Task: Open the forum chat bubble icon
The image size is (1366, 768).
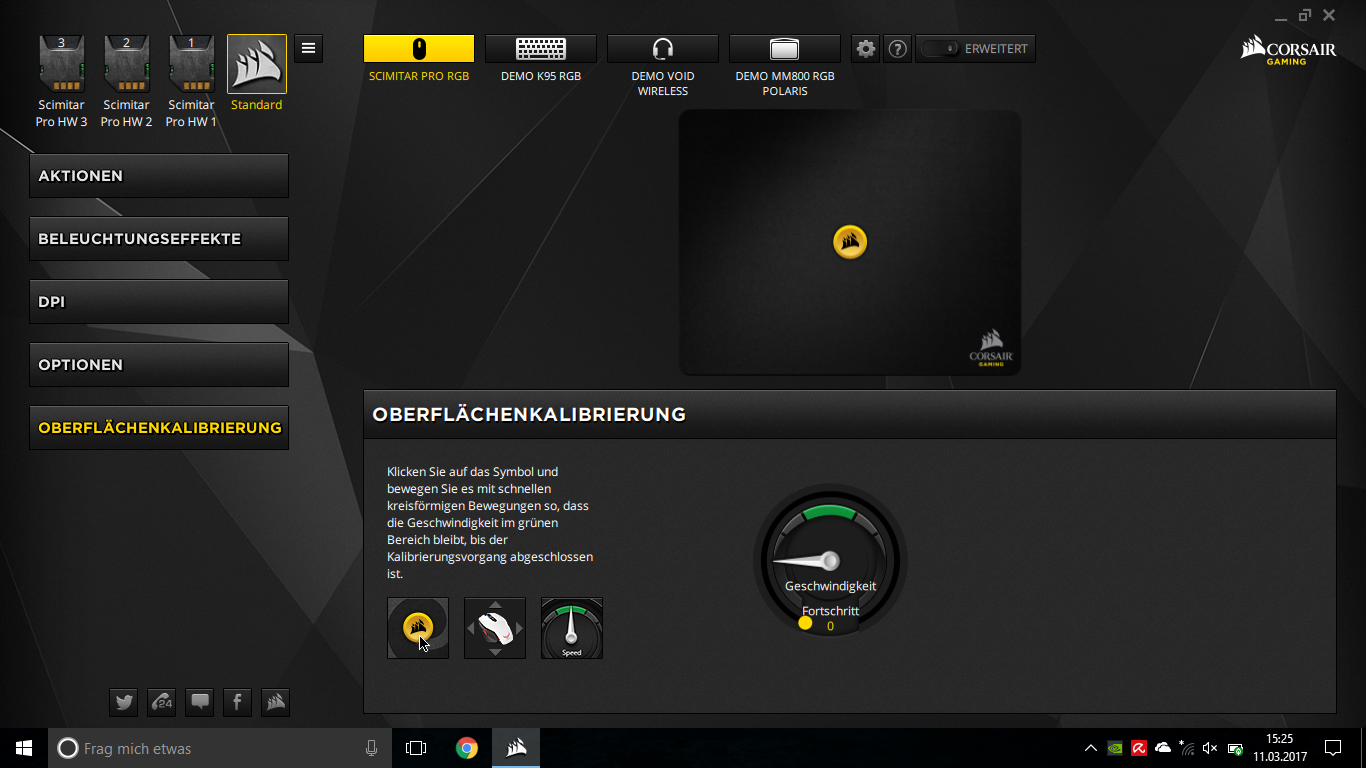Action: (200, 702)
